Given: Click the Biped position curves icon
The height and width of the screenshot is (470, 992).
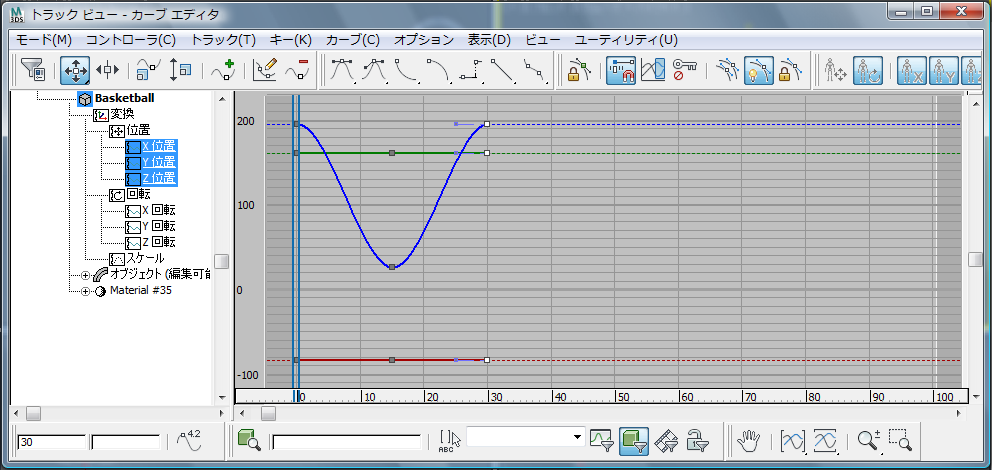Looking at the screenshot, I should click(x=836, y=70).
